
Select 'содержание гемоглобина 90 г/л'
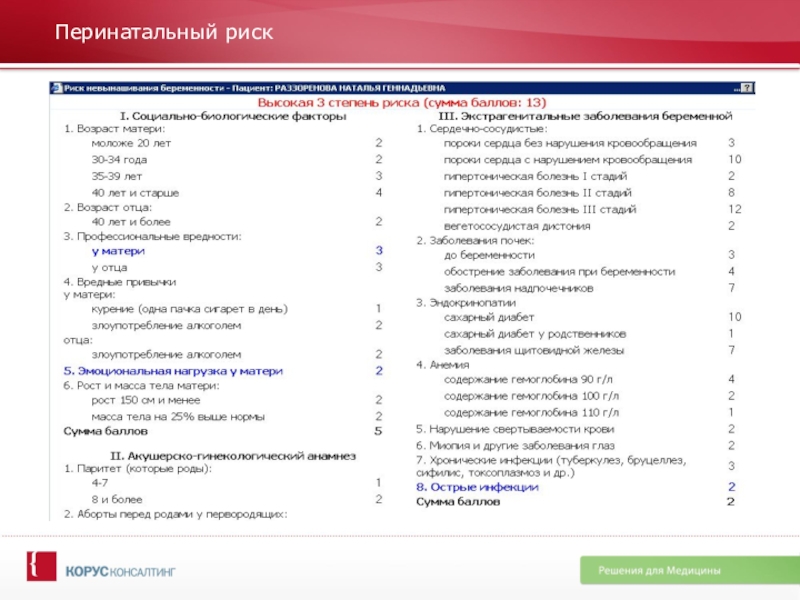click(x=528, y=380)
